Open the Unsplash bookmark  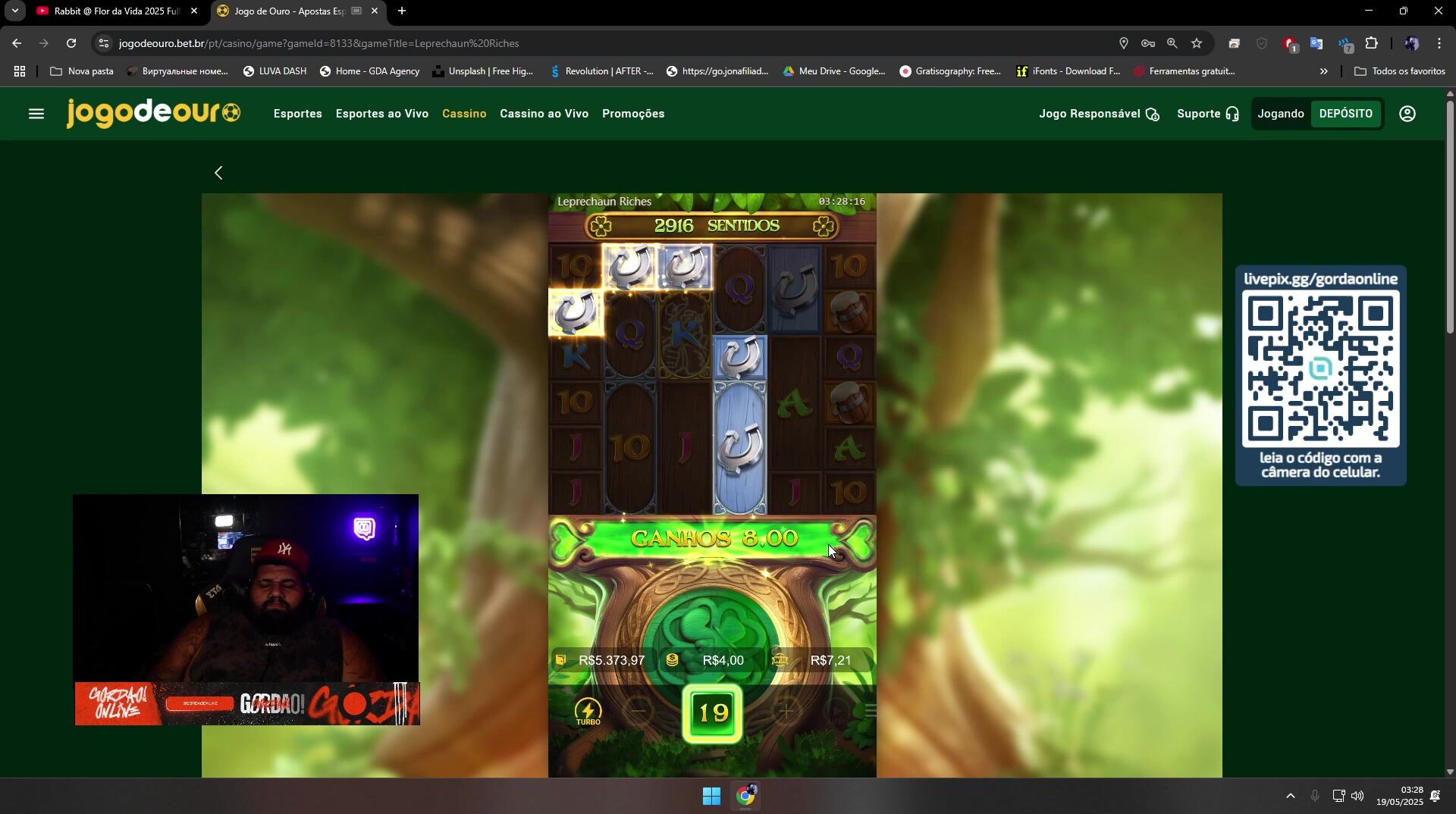point(482,71)
